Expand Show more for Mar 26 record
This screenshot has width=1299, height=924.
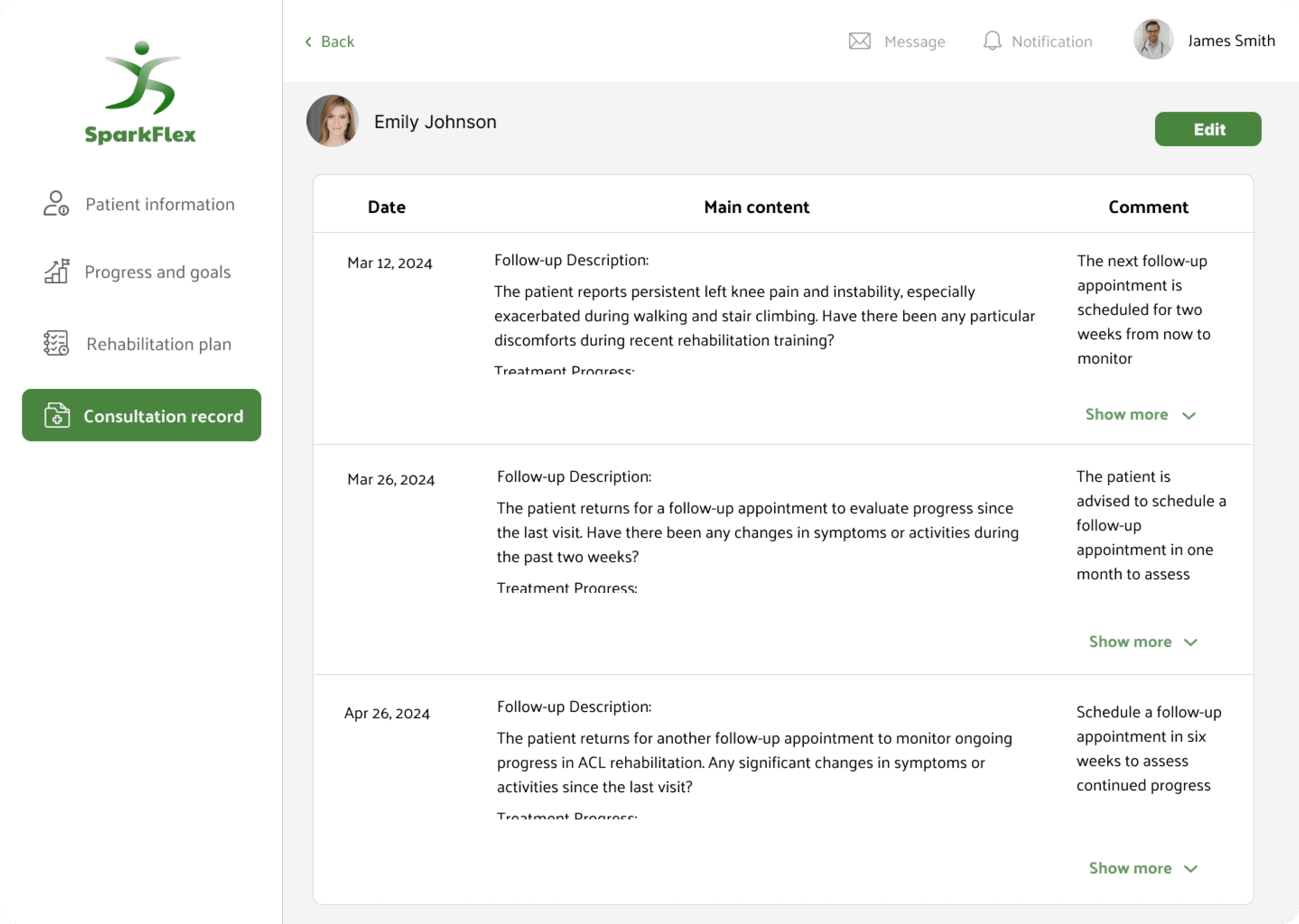point(1143,642)
